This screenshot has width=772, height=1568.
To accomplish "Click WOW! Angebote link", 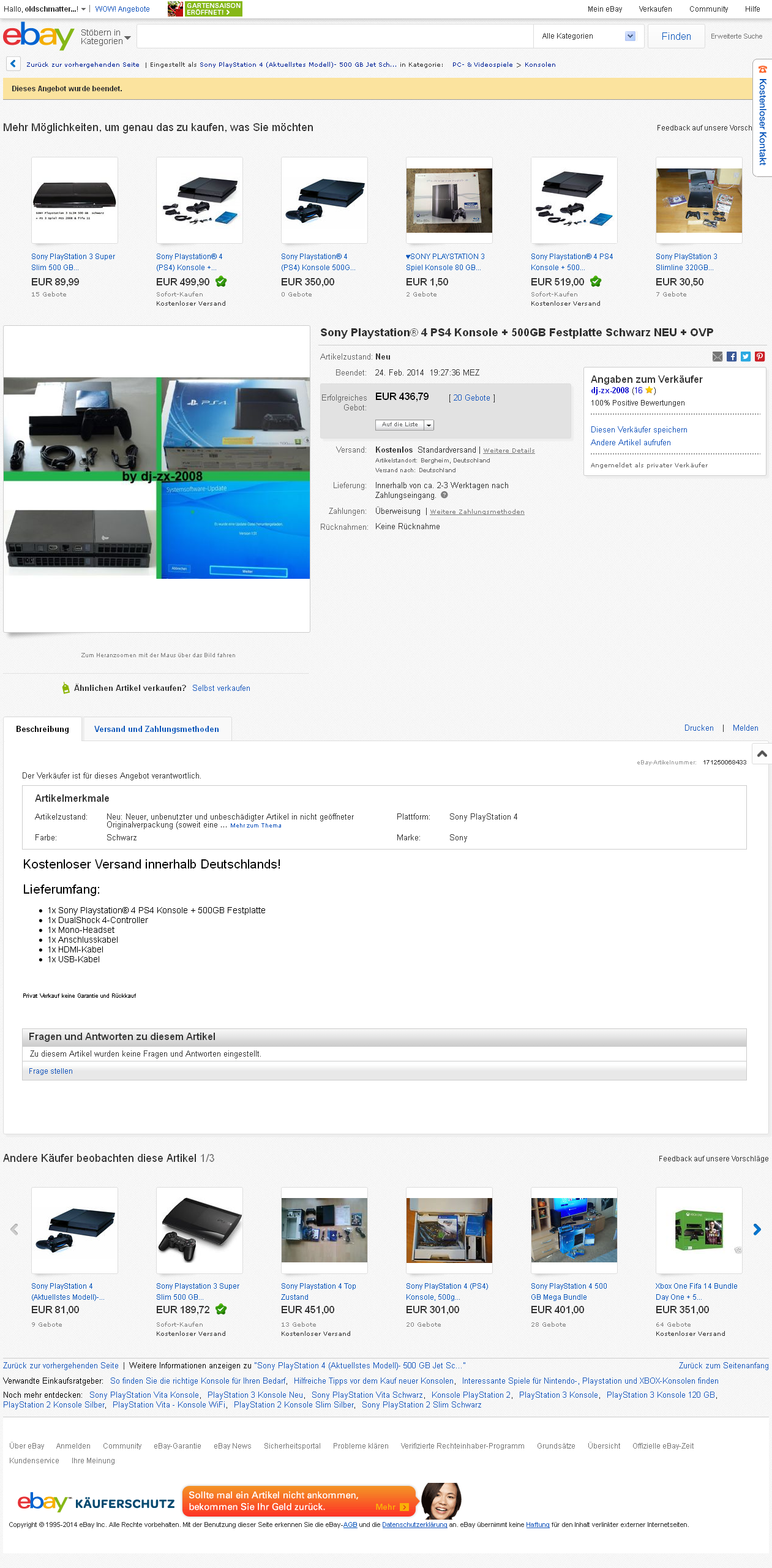I will pyautogui.click(x=122, y=9).
